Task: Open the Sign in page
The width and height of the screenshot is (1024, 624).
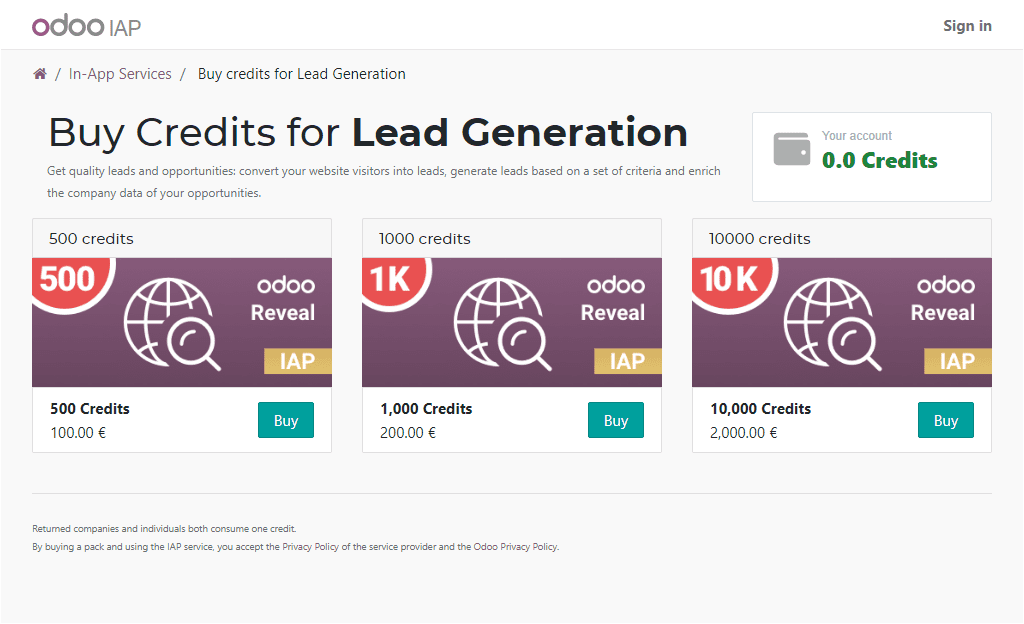Action: (967, 25)
